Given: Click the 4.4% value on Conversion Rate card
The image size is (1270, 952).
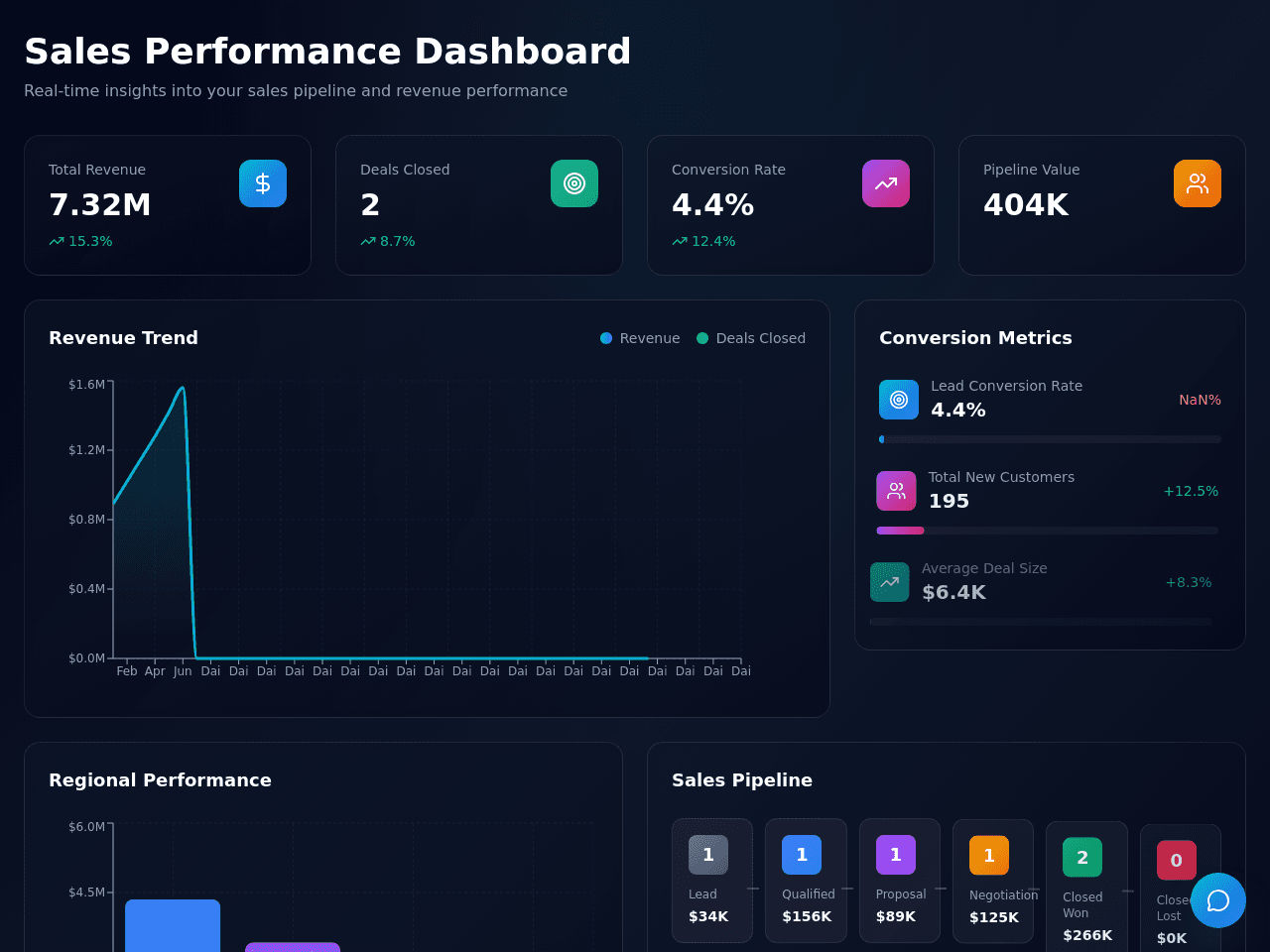Looking at the screenshot, I should 713,205.
